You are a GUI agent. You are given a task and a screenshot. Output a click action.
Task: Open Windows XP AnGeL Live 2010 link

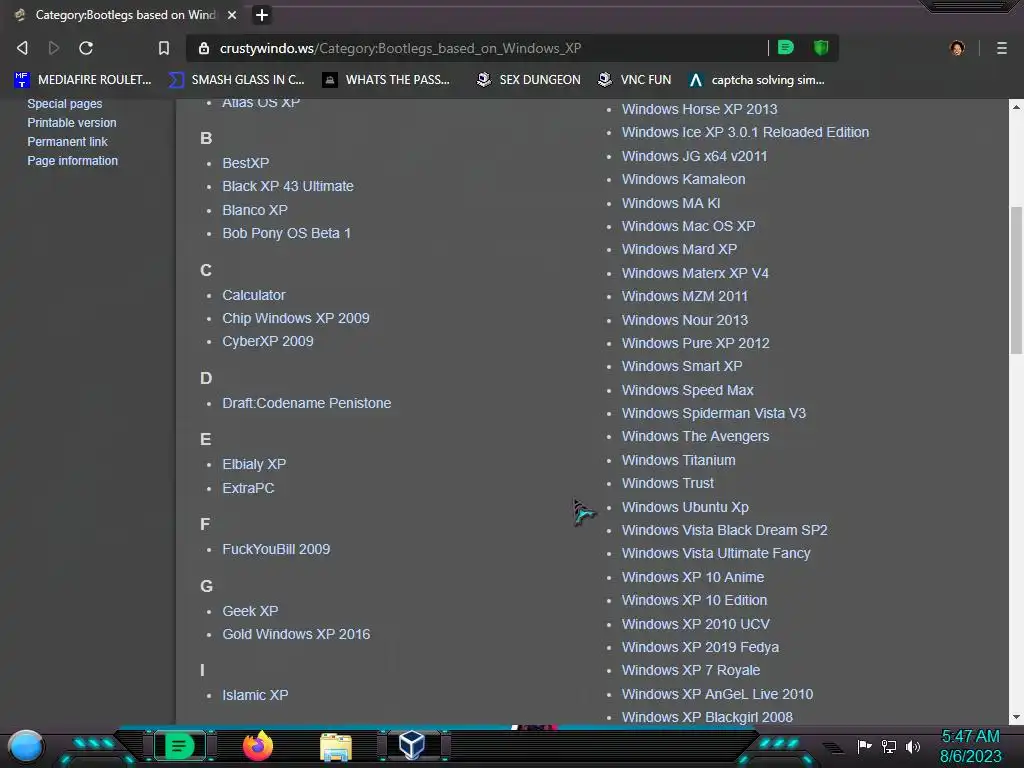(717, 694)
